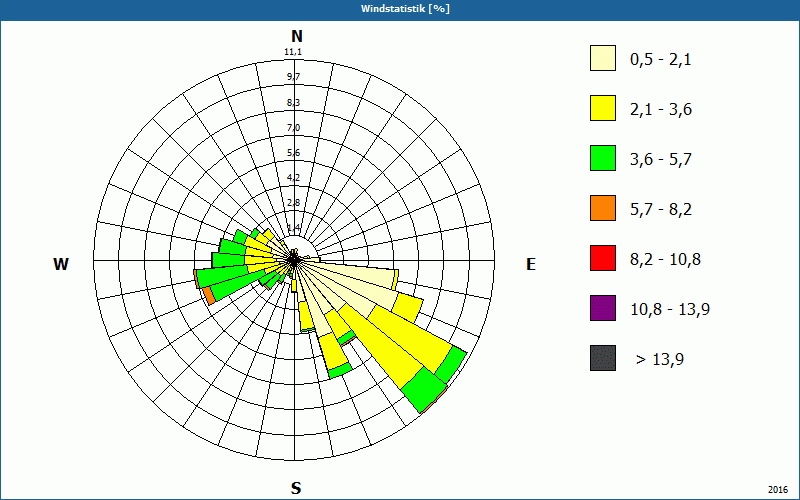This screenshot has height=500, width=800.
Task: Click the legend text '2,1 - 3,6'
Action: pyautogui.click(x=661, y=110)
